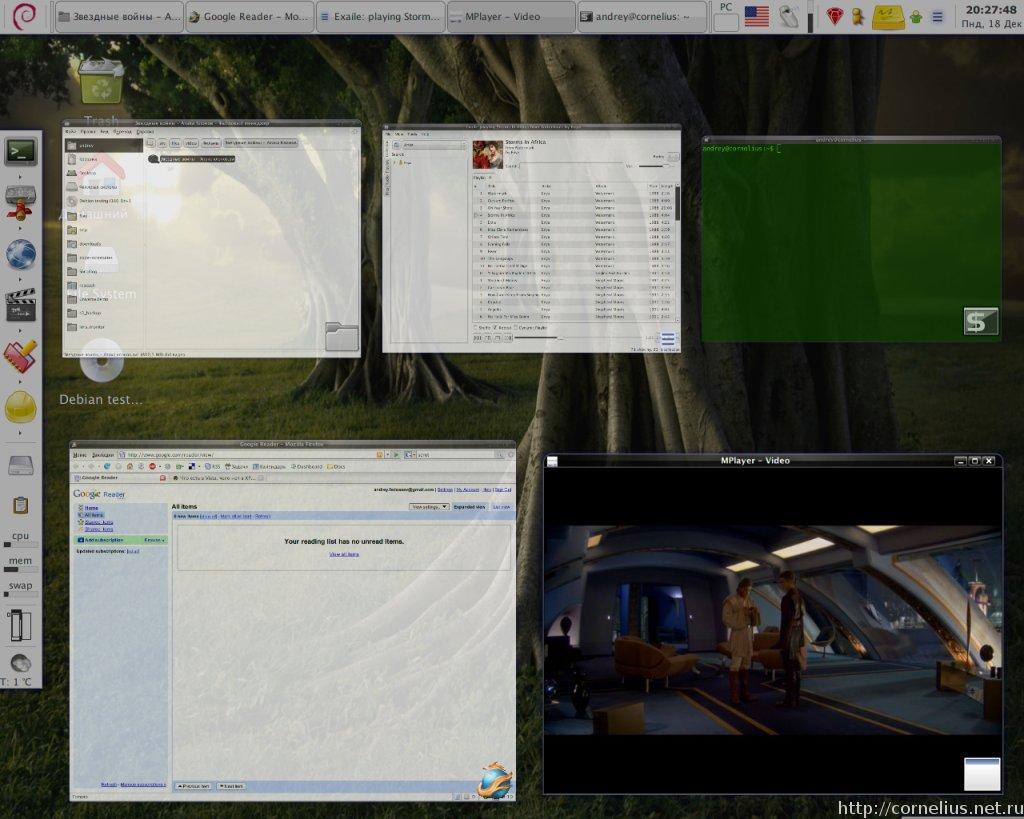The image size is (1024, 819).
Task: Toggle the Dynamic checkbox in Exaile
Action: pyautogui.click(x=514, y=327)
